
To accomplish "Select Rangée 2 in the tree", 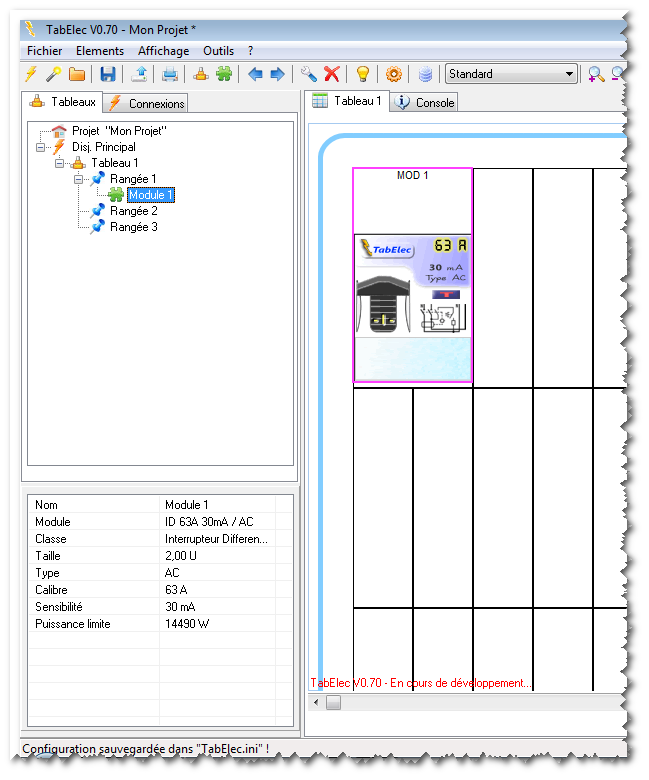I will click(x=134, y=211).
